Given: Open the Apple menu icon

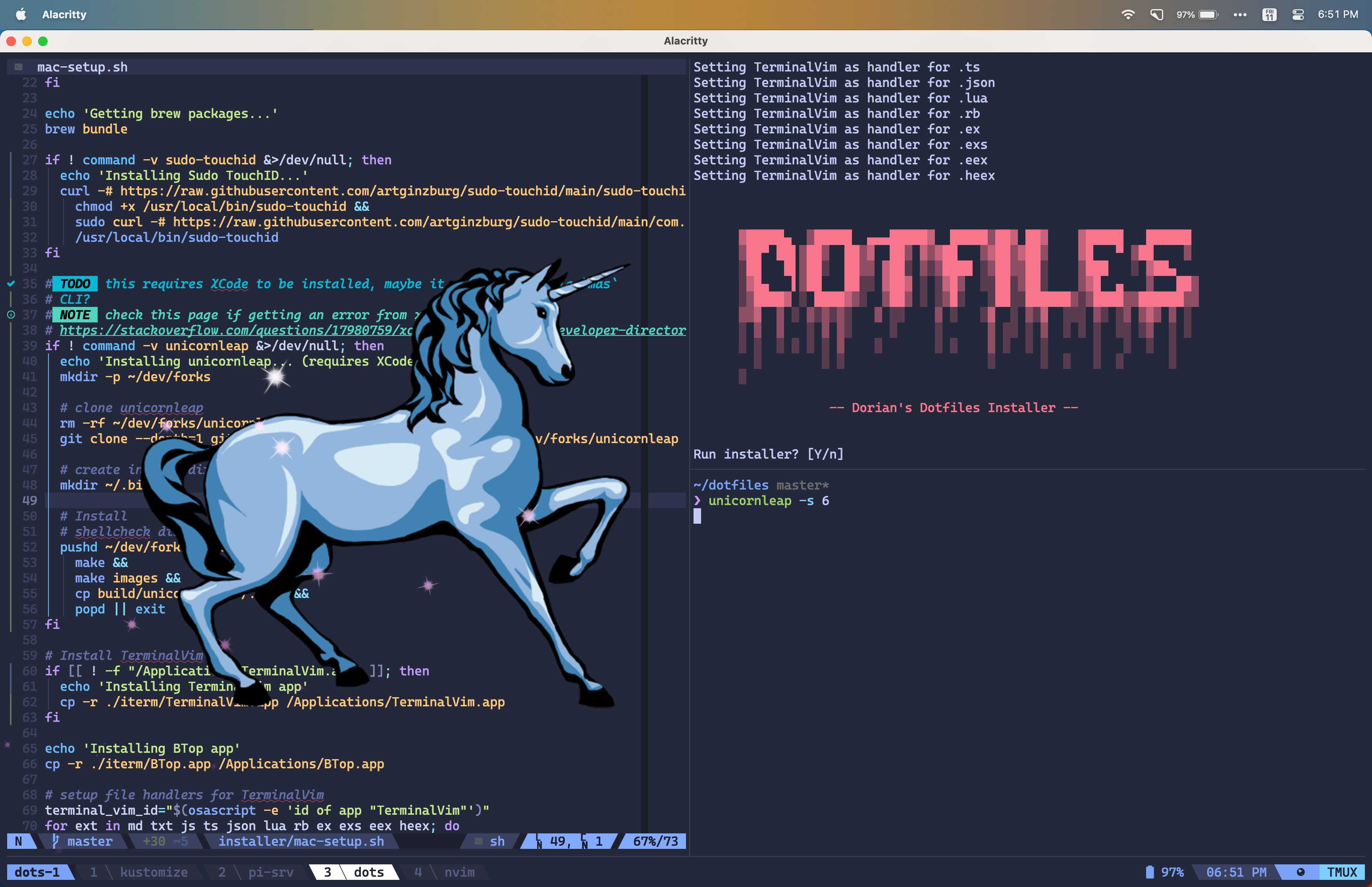Looking at the screenshot, I should coord(21,14).
